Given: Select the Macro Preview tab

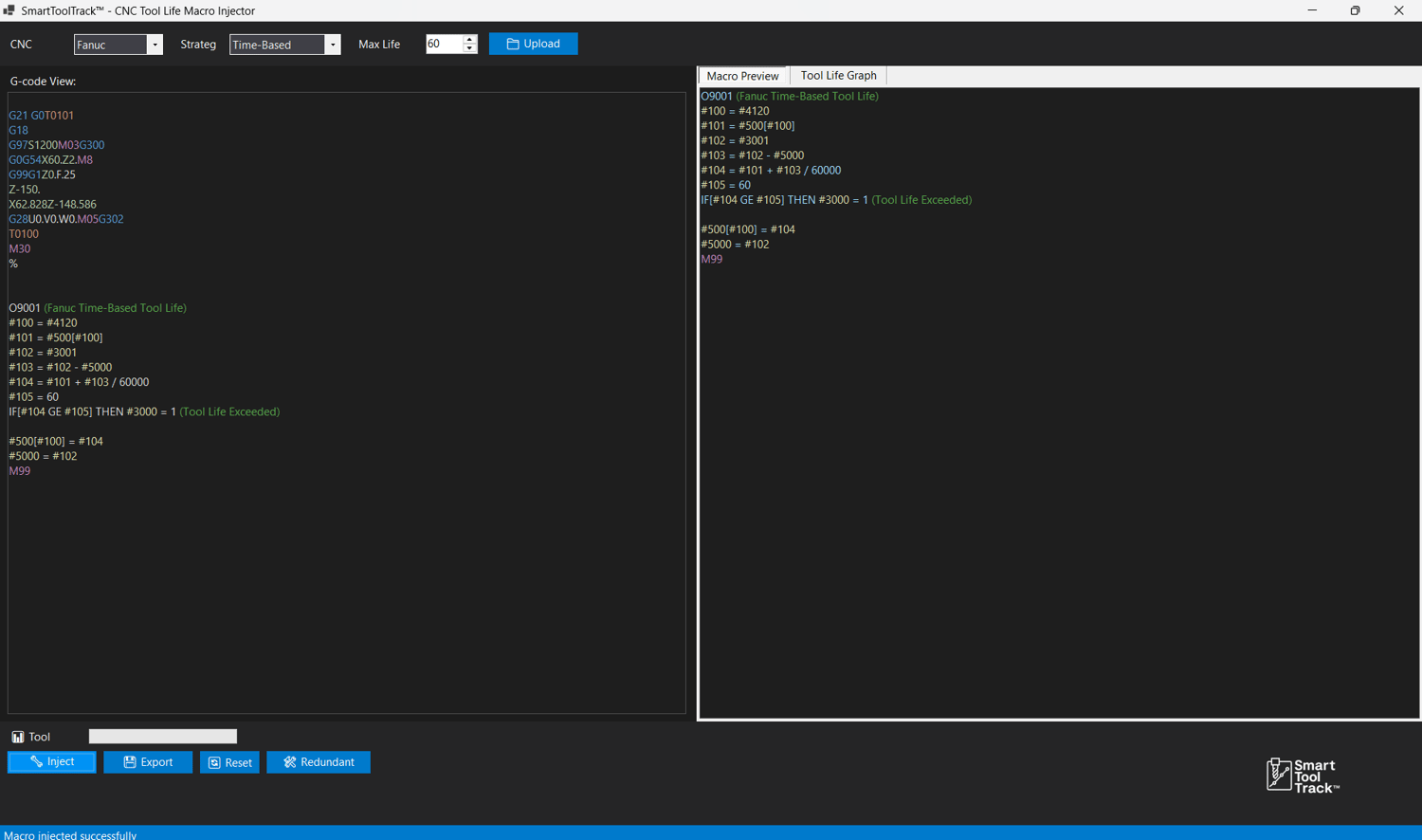Looking at the screenshot, I should [x=742, y=76].
